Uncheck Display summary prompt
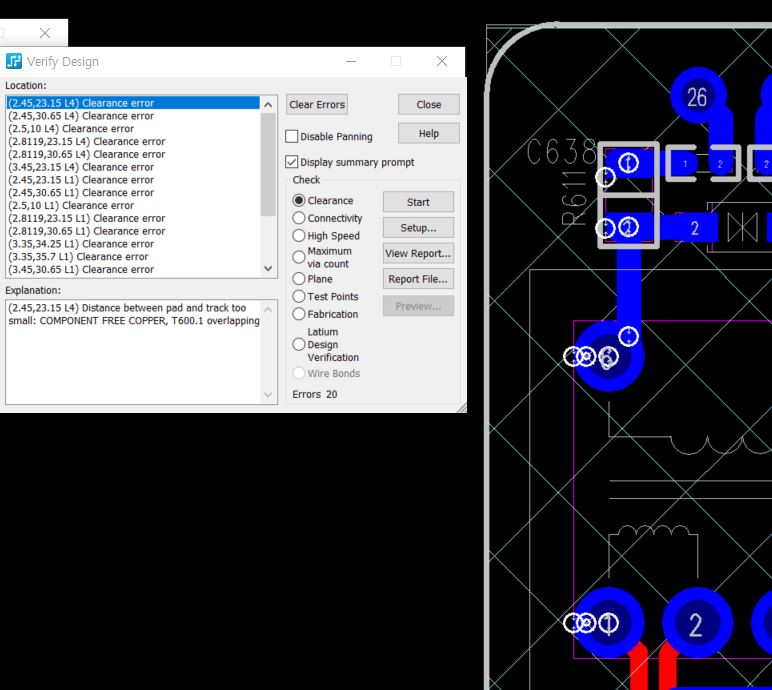772x690 pixels. 293,162
